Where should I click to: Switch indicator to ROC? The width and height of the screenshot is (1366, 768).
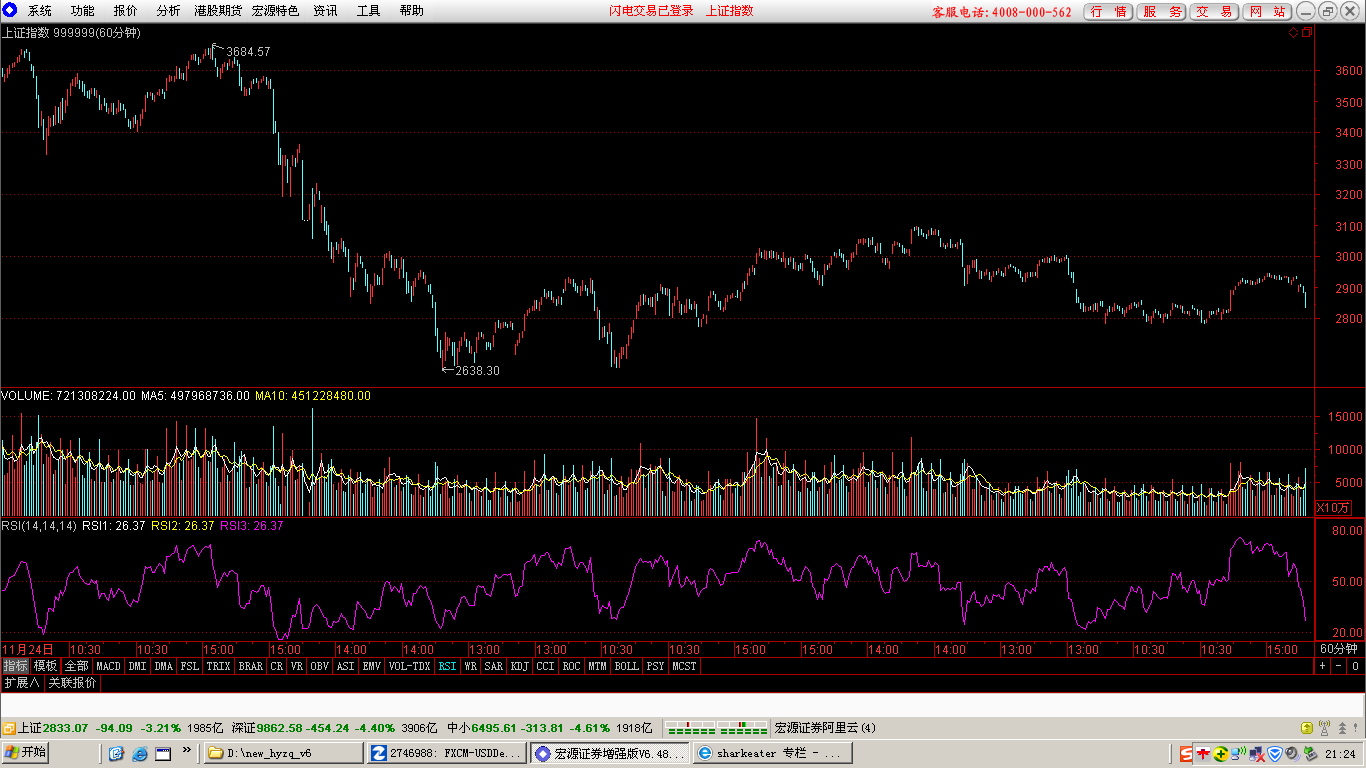(572, 666)
